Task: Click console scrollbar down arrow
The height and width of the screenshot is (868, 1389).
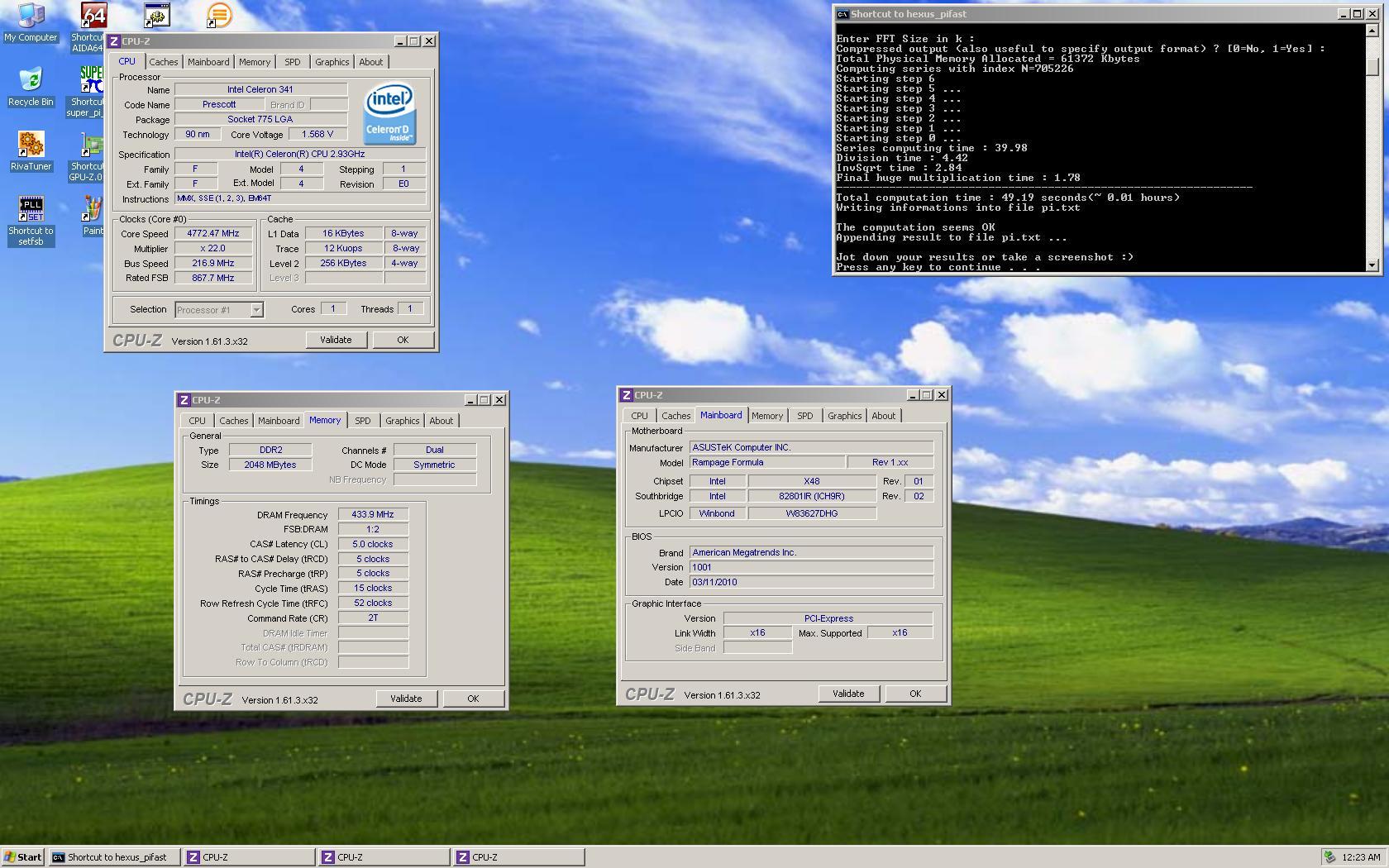Action: (1373, 265)
